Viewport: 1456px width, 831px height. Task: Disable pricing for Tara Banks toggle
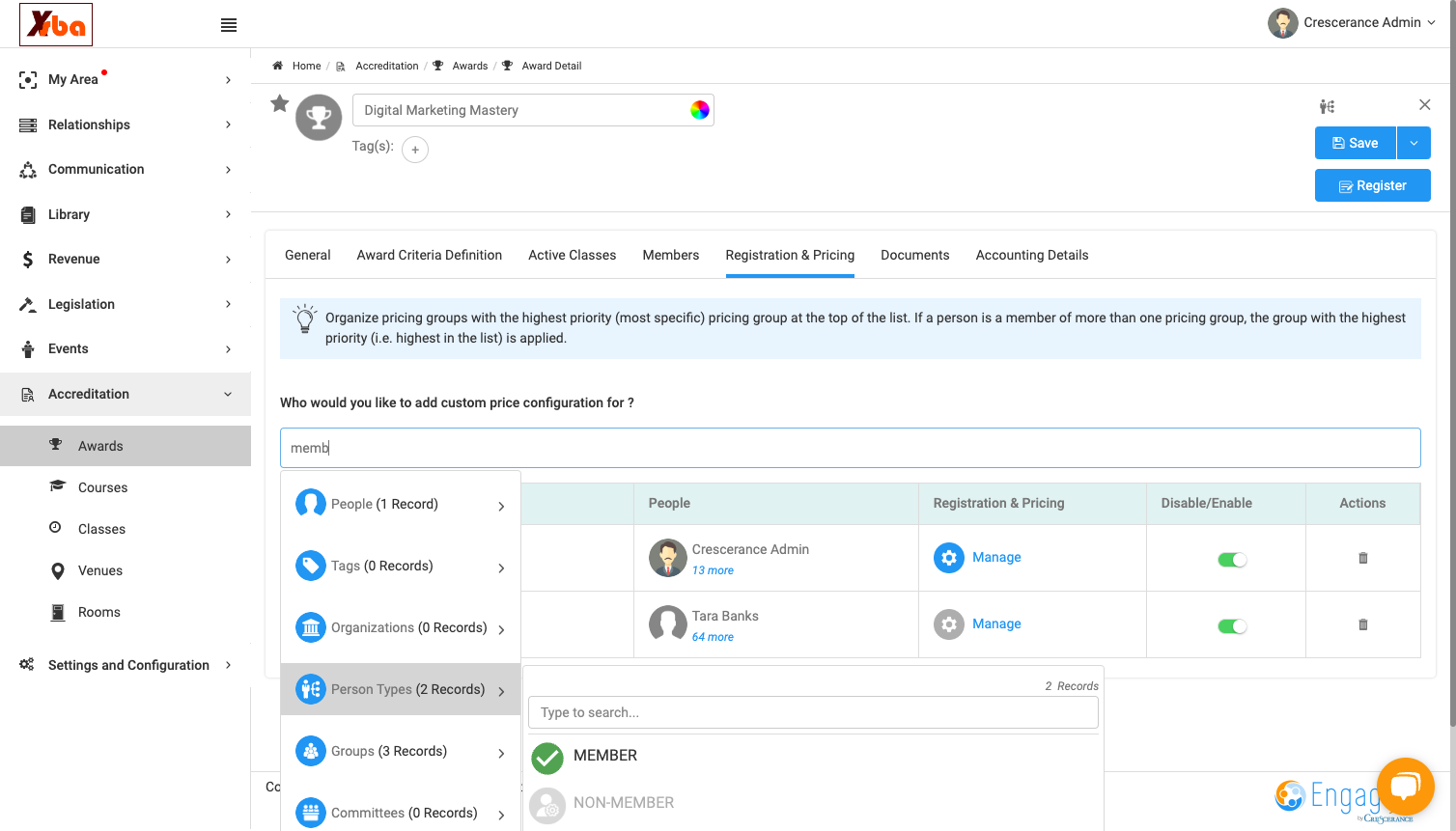[x=1232, y=626]
